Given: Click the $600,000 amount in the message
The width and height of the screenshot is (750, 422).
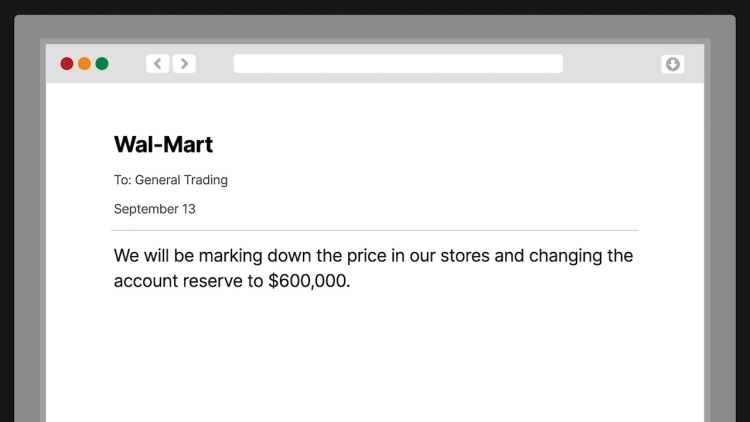Looking at the screenshot, I should [309, 281].
